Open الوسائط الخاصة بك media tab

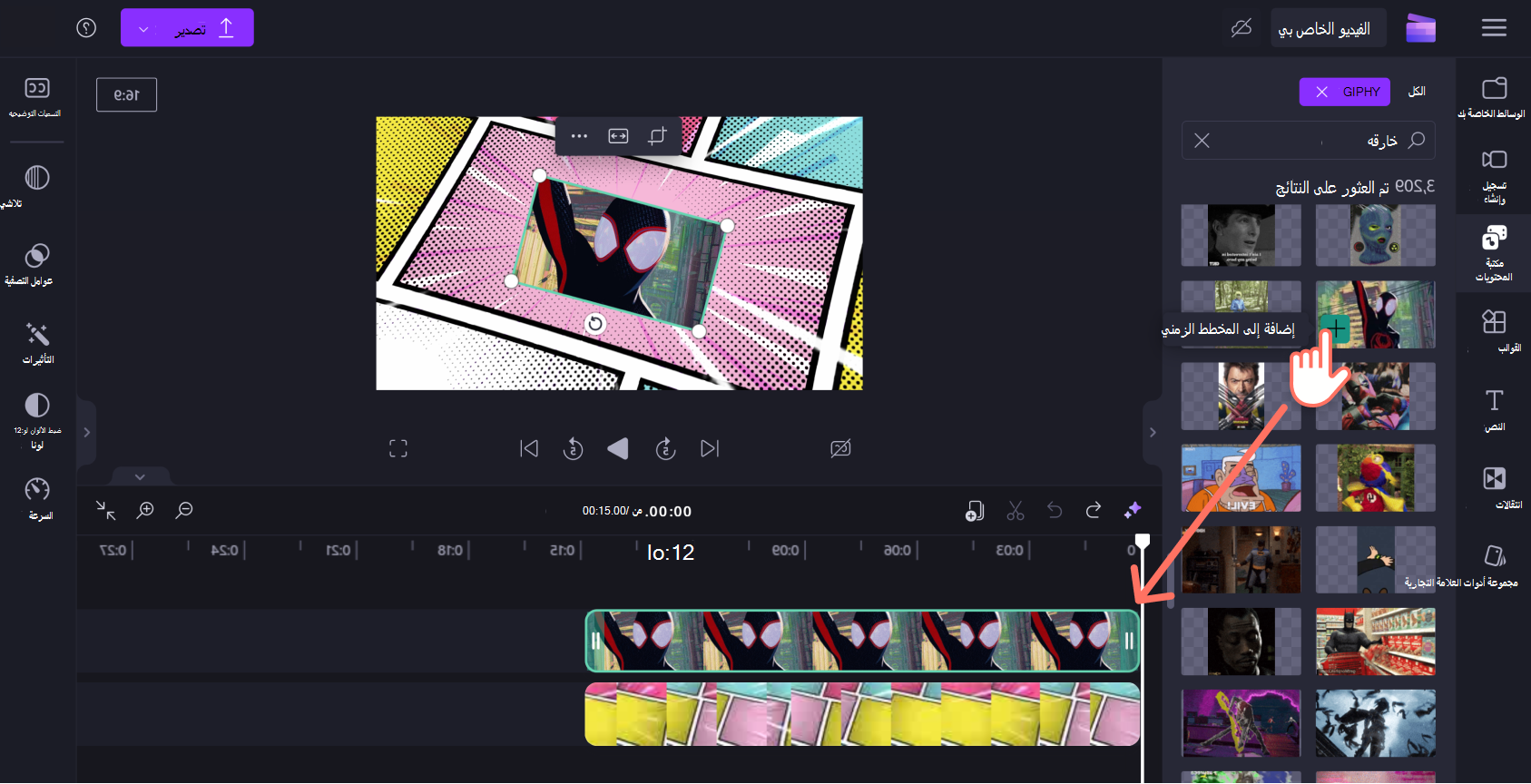tap(1493, 97)
